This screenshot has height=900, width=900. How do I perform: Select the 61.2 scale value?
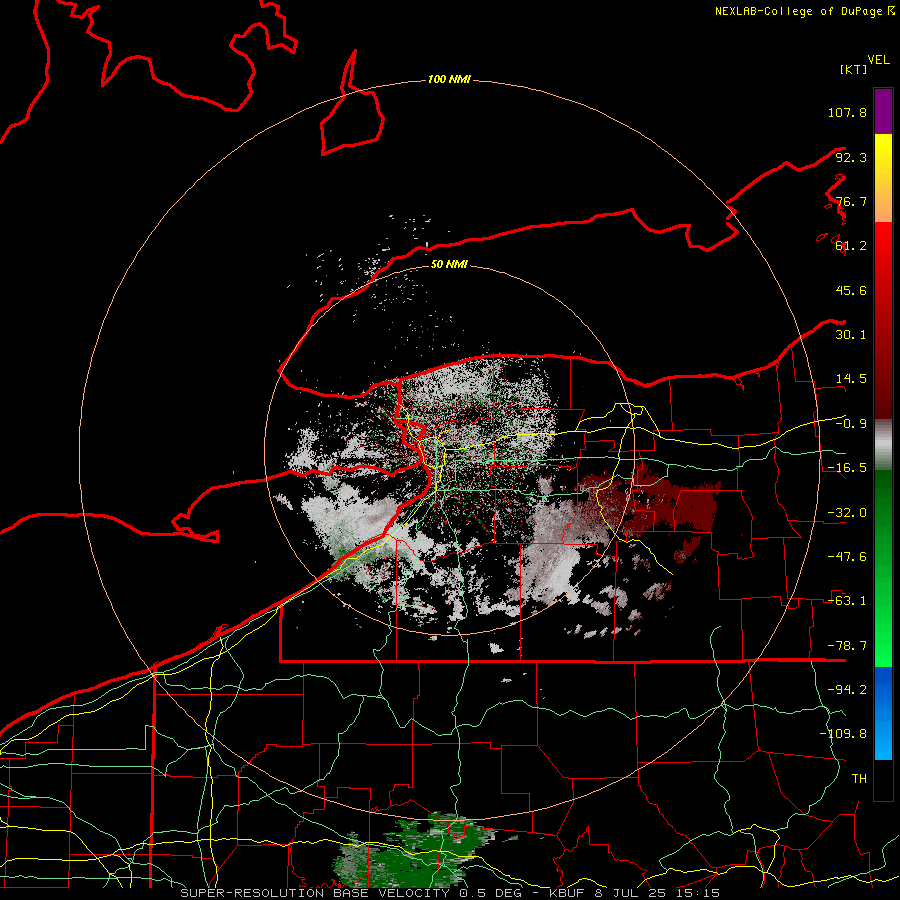click(x=851, y=245)
